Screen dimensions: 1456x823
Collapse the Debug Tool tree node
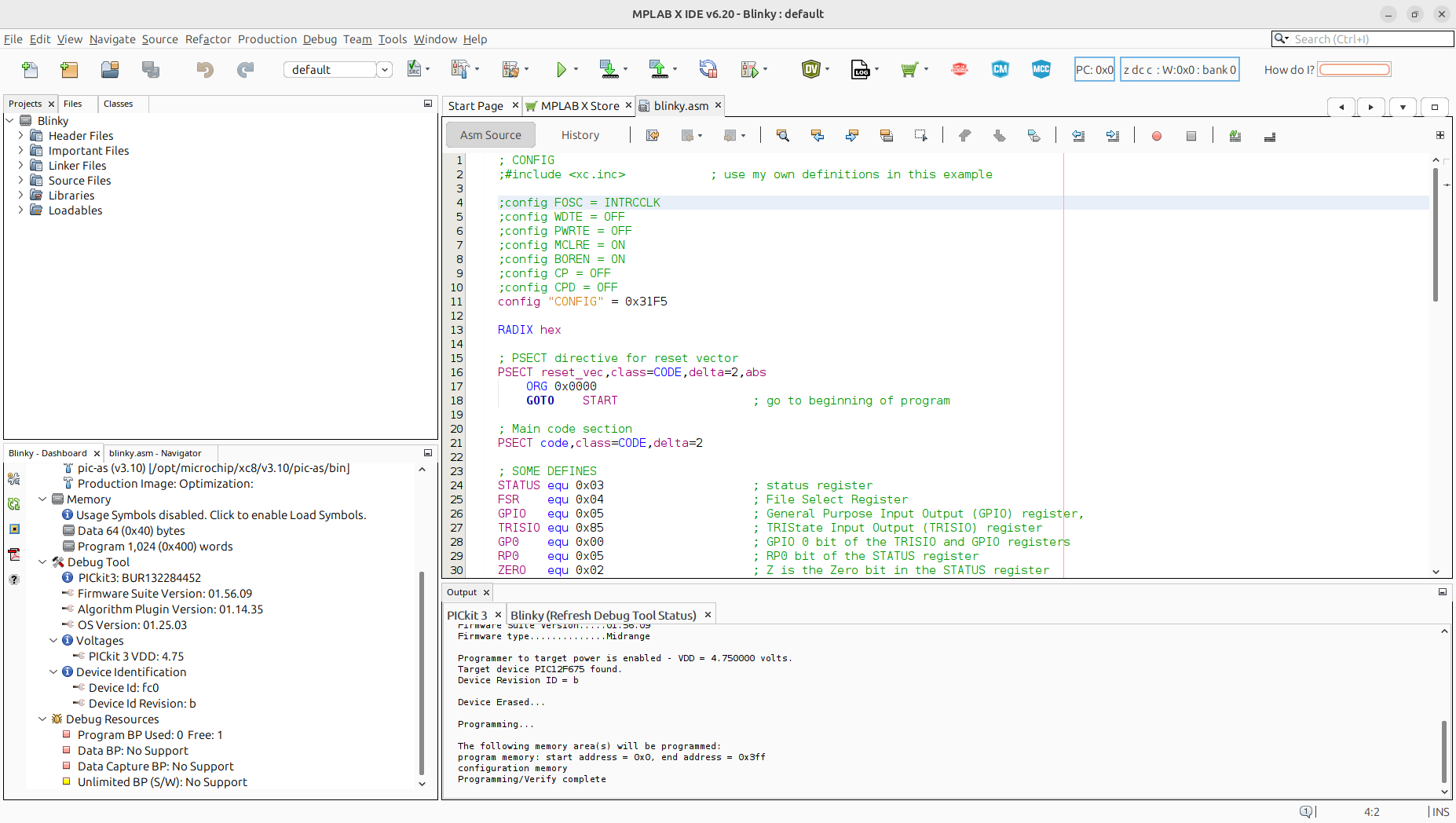pyautogui.click(x=42, y=562)
